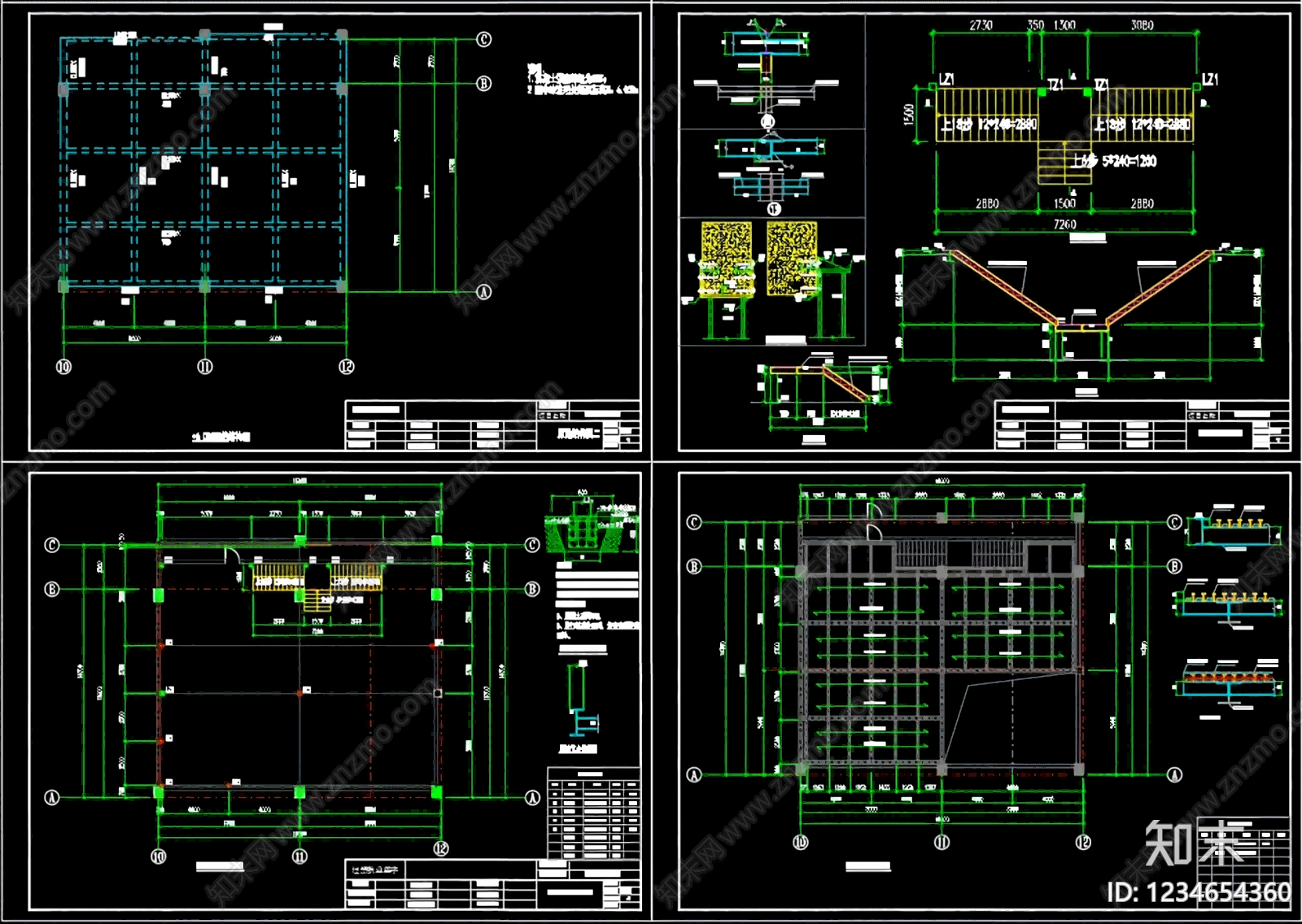
Task: Select grid bubble 11 in the bottom-right sheet
Action: tap(942, 842)
